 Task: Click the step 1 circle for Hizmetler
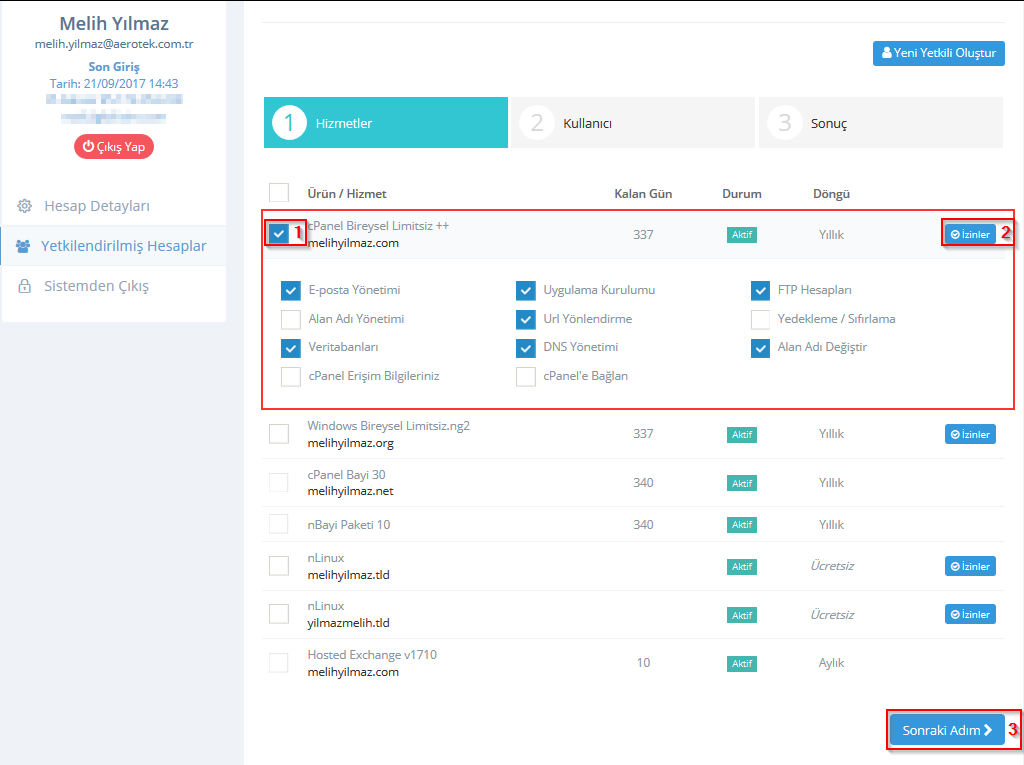click(x=289, y=123)
